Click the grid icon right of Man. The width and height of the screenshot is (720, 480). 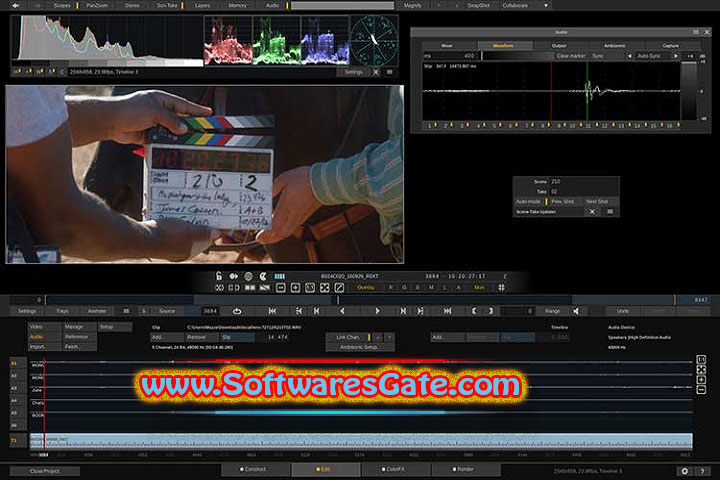click(x=501, y=288)
